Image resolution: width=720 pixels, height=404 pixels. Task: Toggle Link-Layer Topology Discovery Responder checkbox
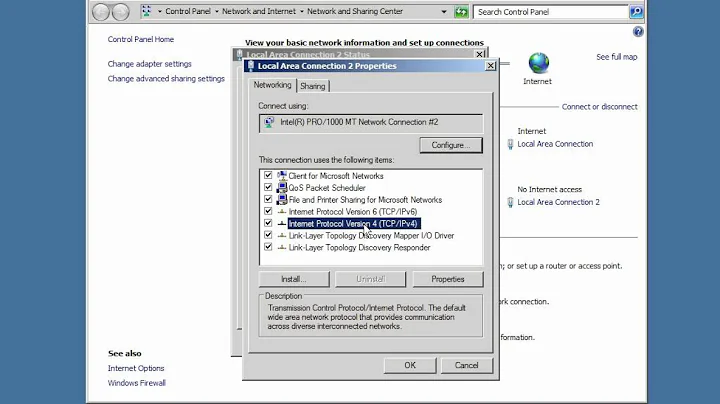point(268,247)
